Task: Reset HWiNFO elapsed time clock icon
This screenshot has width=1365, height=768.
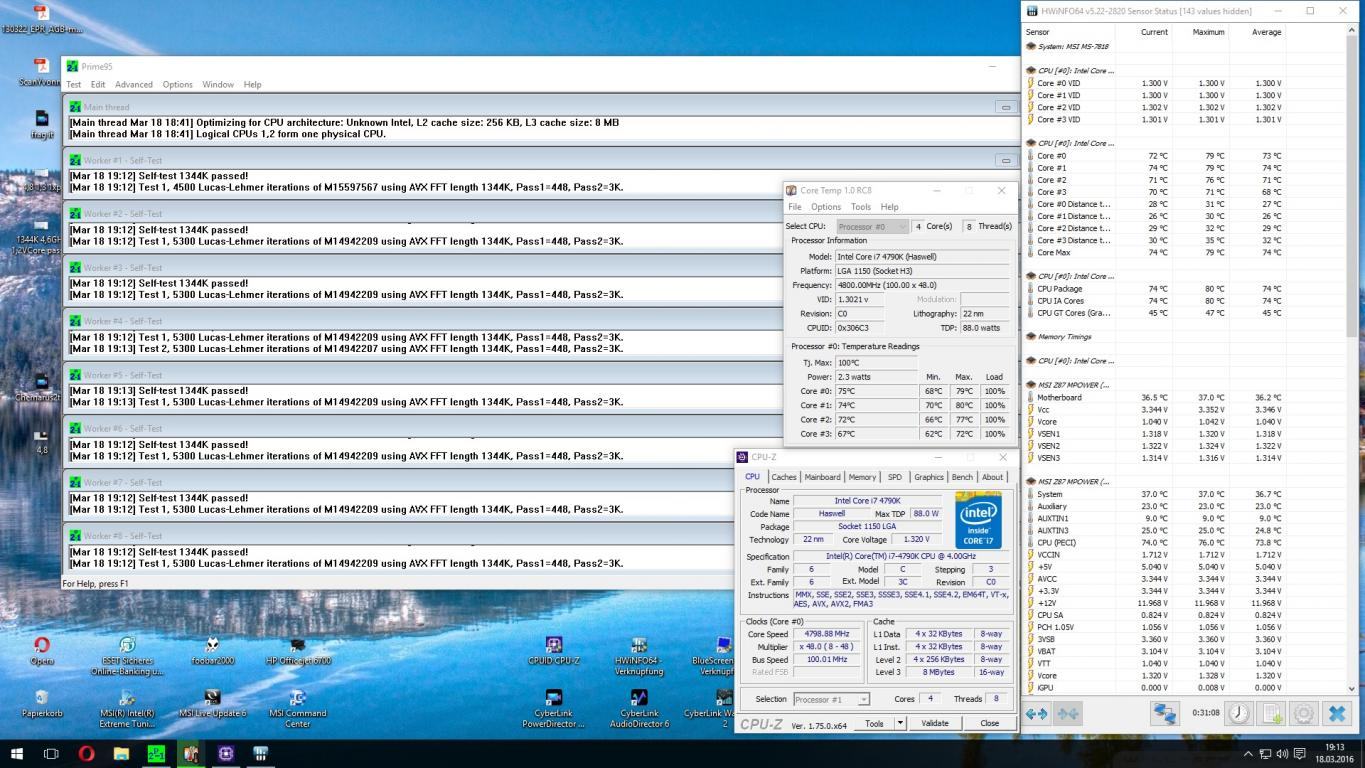Action: pos(1239,713)
